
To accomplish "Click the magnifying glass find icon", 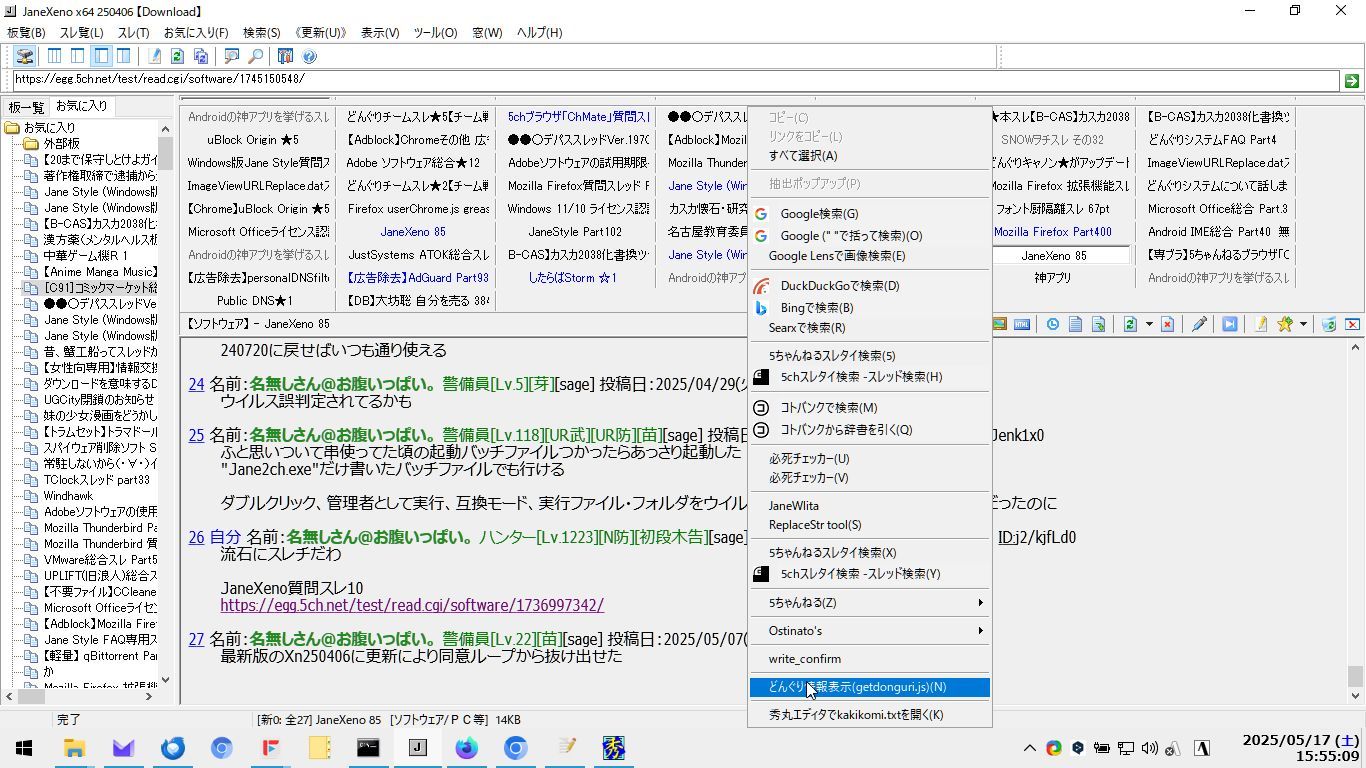I will [255, 57].
